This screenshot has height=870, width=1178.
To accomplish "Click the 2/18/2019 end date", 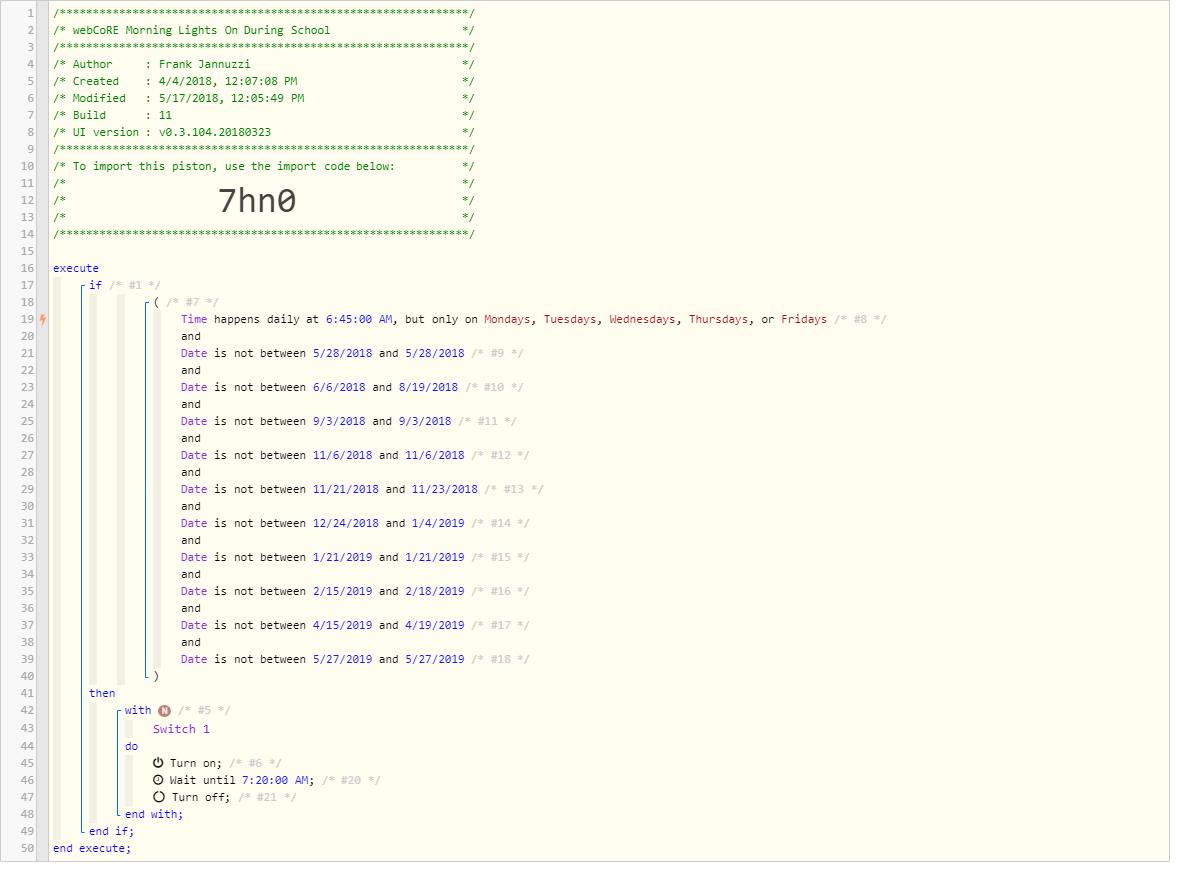I will tap(435, 593).
